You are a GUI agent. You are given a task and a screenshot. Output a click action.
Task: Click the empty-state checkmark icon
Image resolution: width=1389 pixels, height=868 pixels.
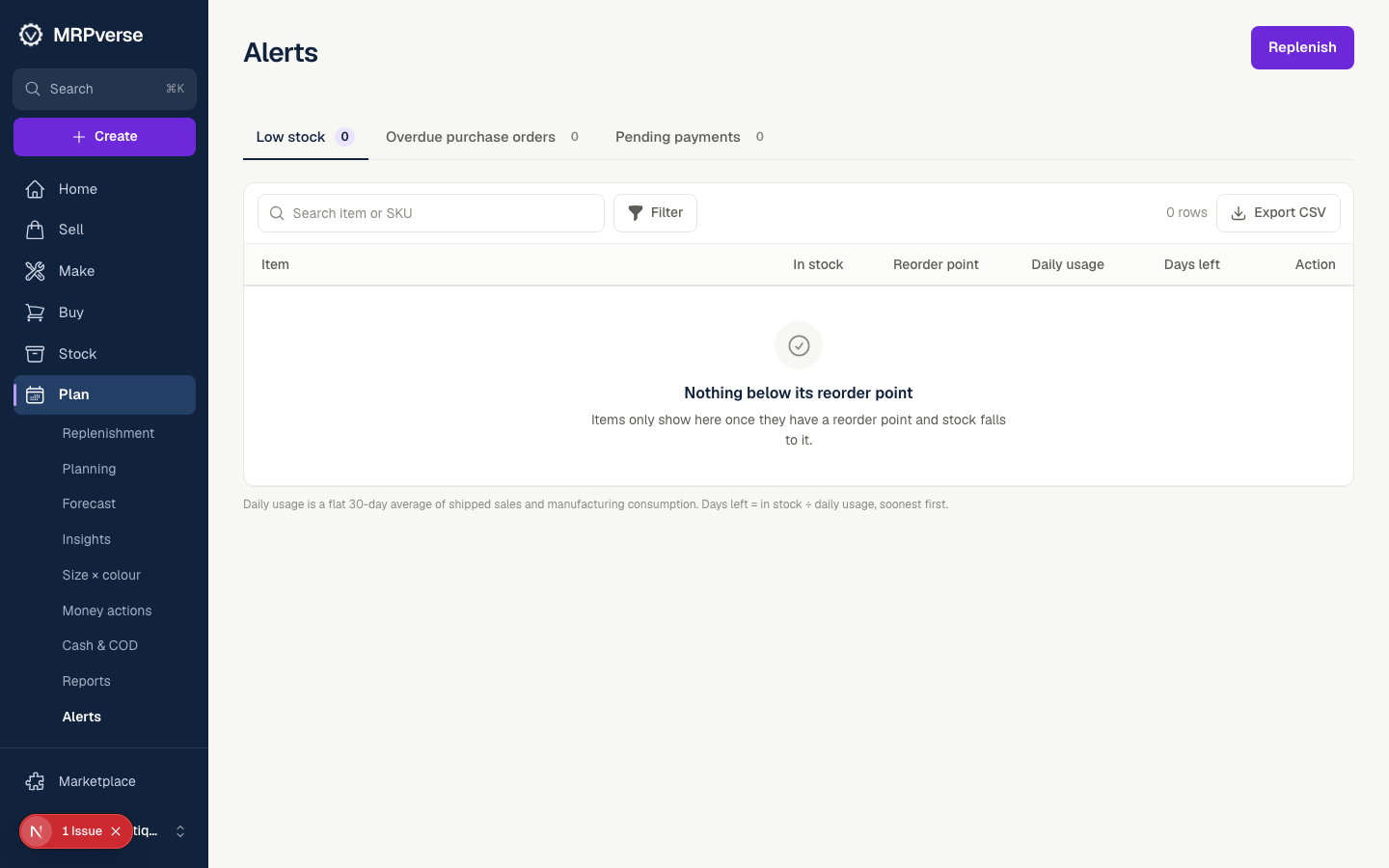click(x=799, y=345)
